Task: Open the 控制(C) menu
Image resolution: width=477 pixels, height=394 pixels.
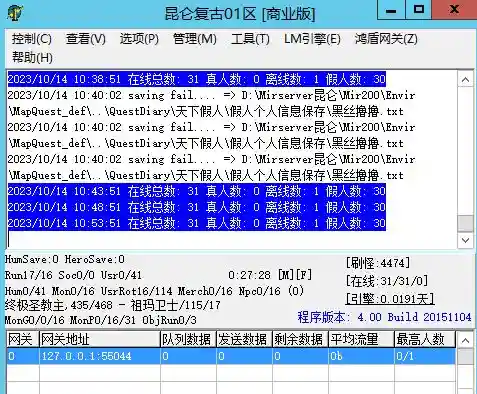Action: tap(32, 39)
